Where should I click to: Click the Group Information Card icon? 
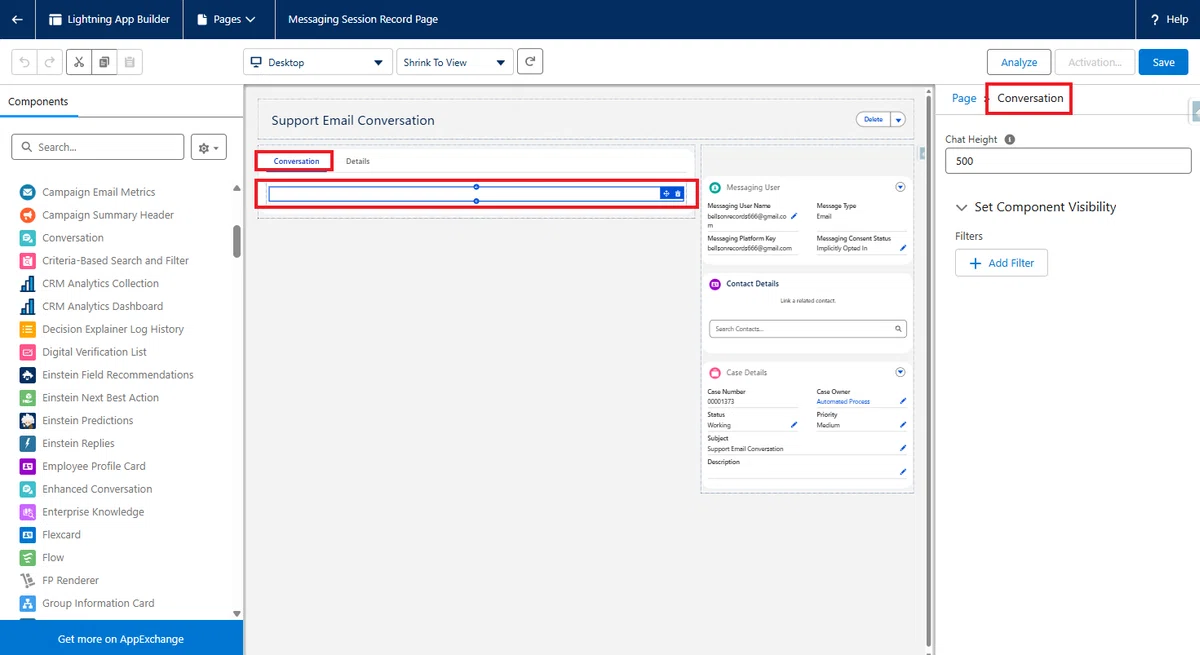click(x=27, y=603)
